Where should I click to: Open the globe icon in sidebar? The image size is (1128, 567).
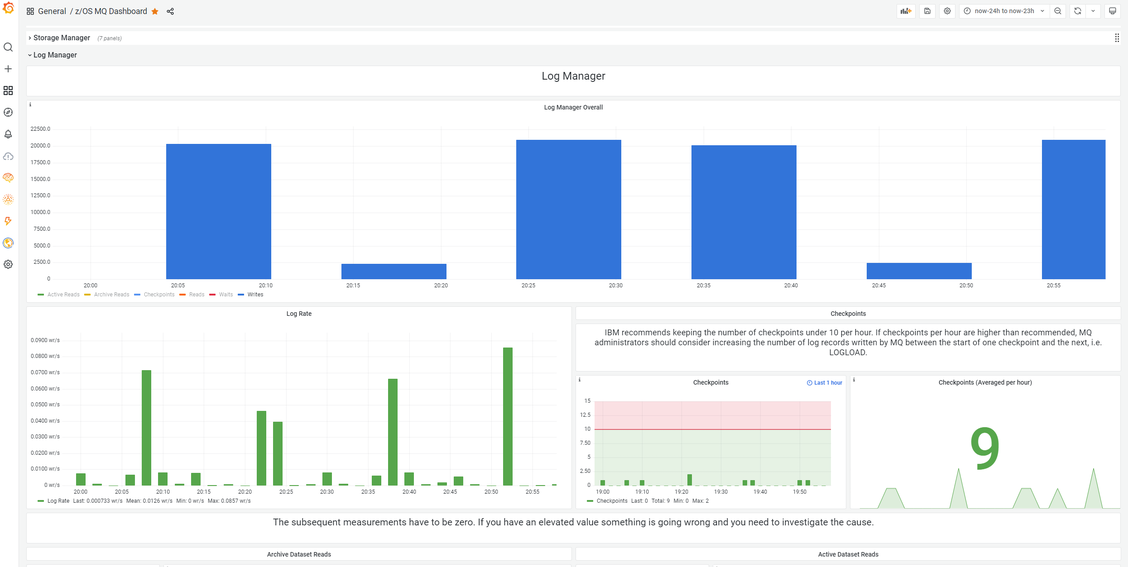click(x=8, y=242)
